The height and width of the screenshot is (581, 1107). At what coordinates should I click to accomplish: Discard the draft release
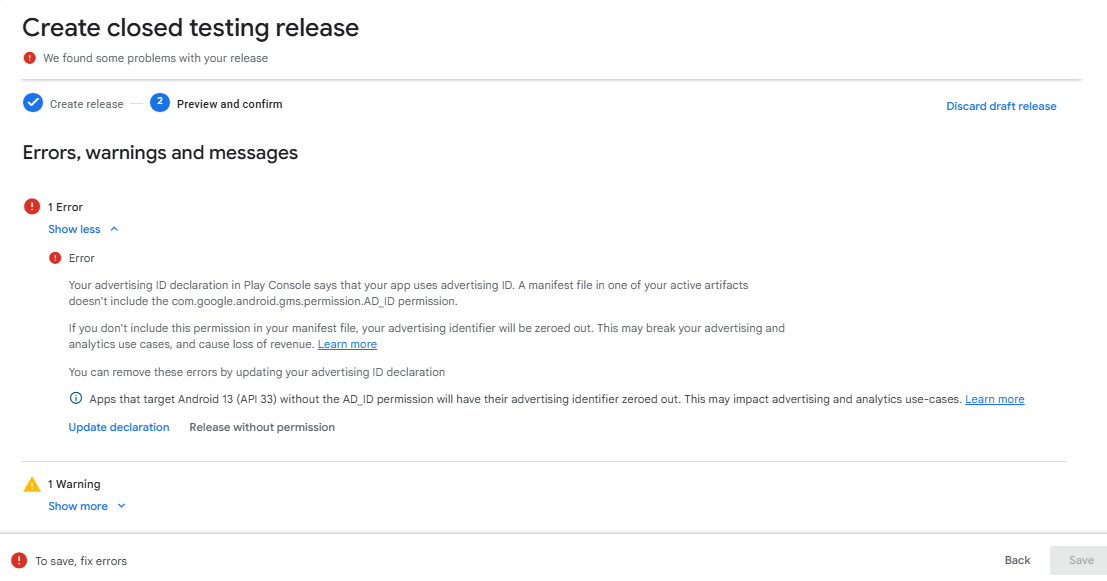pyautogui.click(x=1001, y=106)
